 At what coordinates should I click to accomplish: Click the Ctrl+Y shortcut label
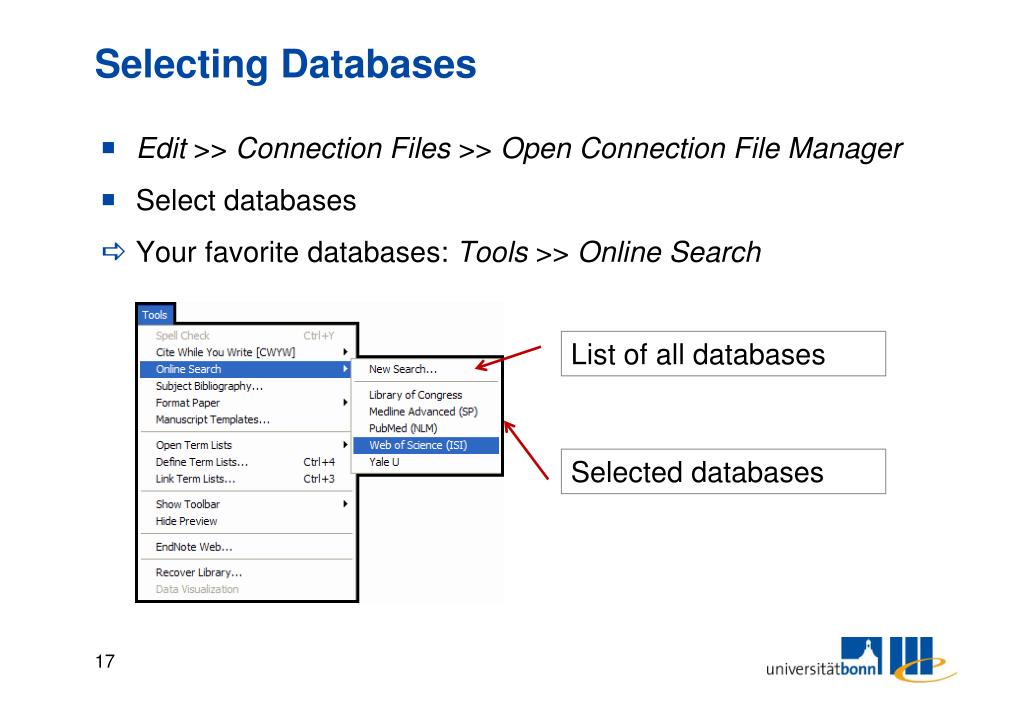click(319, 335)
